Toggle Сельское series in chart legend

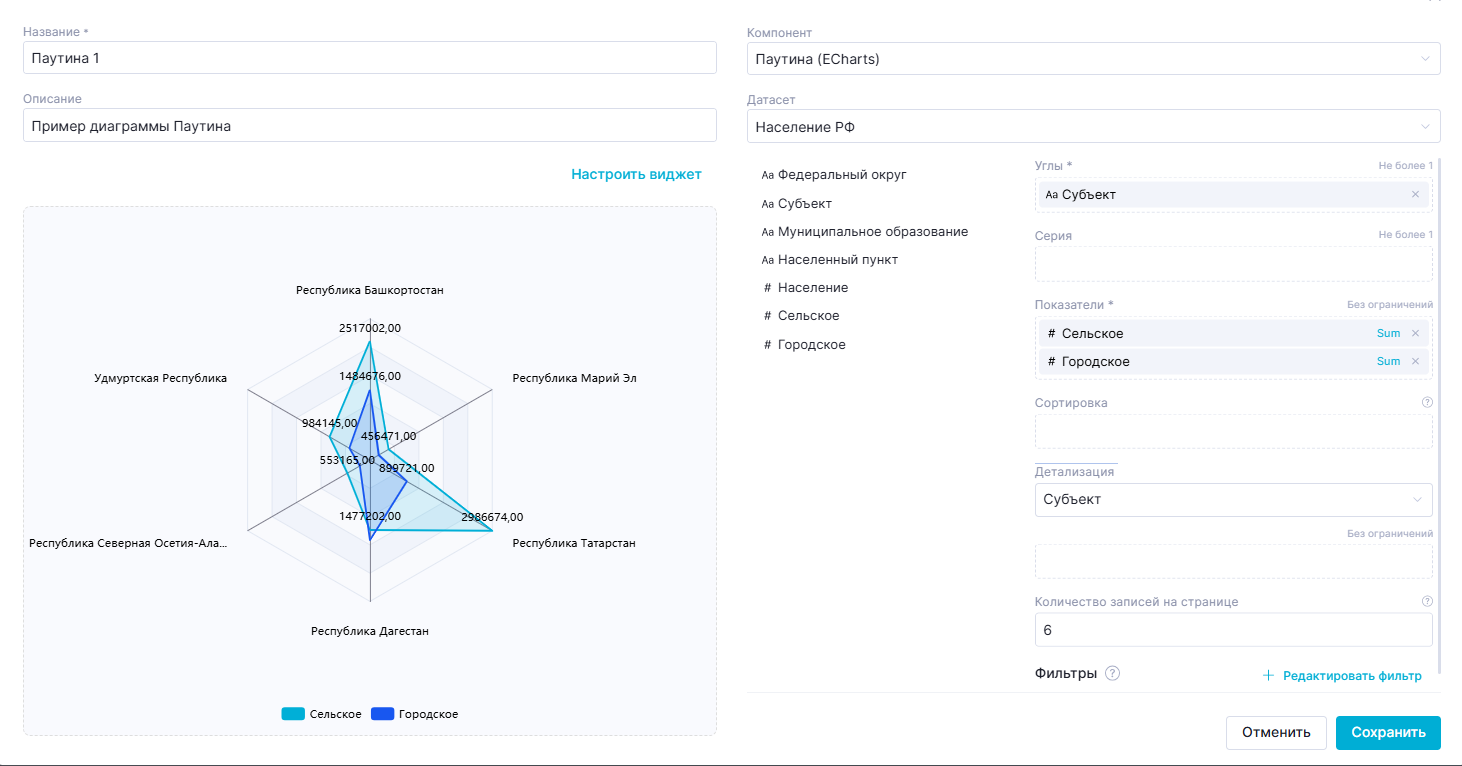(x=321, y=714)
